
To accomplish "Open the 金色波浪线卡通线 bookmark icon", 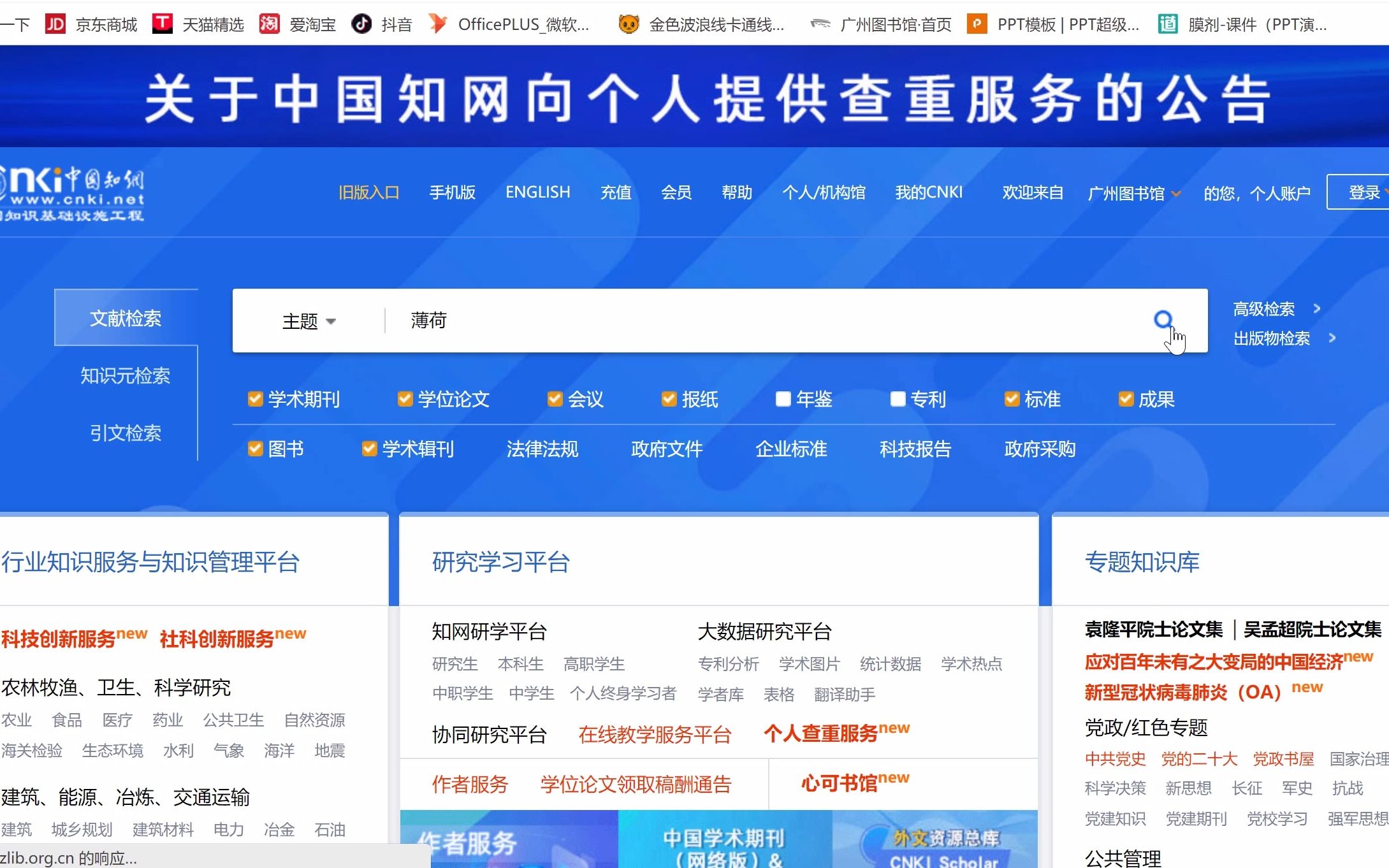I will (x=629, y=24).
